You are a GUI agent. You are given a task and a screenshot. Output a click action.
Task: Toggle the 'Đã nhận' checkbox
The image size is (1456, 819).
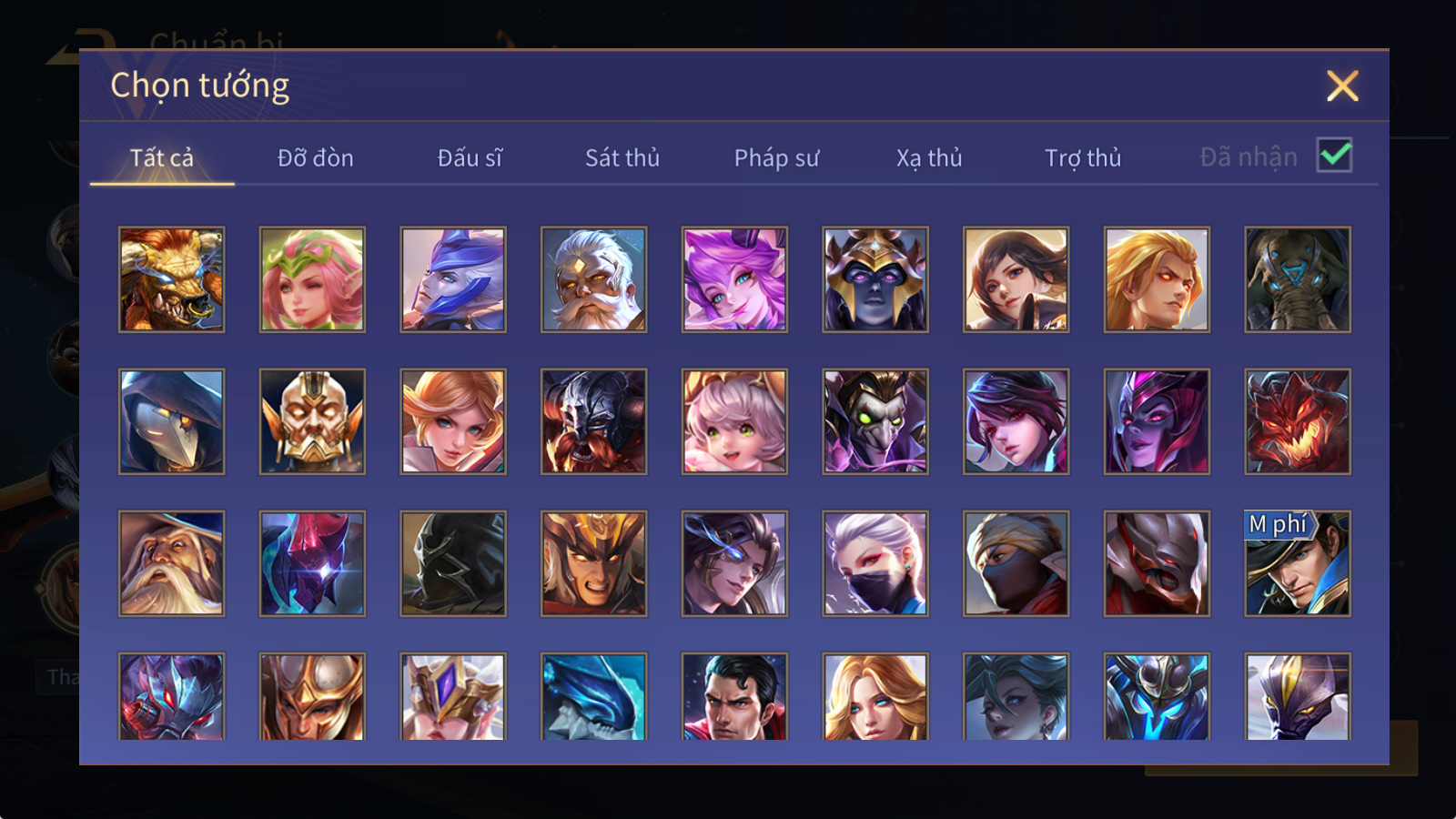tap(1334, 156)
